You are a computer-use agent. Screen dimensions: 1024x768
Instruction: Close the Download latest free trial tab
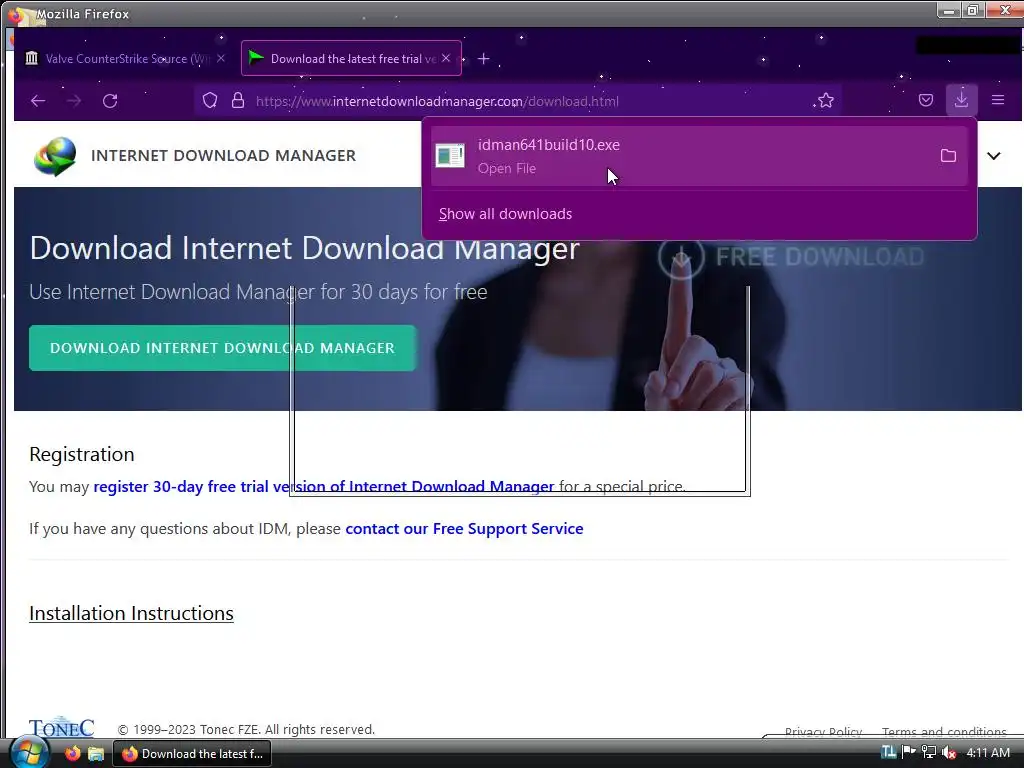pos(446,58)
